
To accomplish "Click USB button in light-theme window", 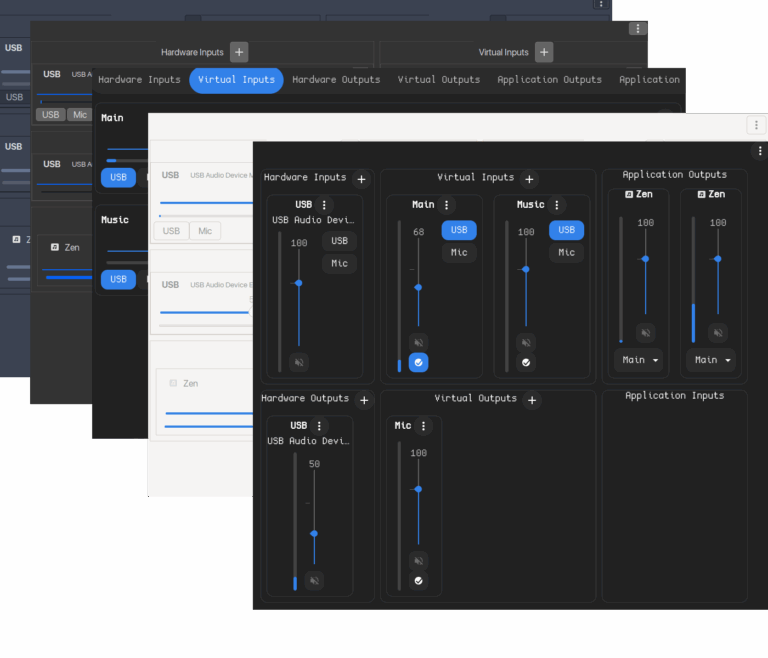I will [x=171, y=231].
